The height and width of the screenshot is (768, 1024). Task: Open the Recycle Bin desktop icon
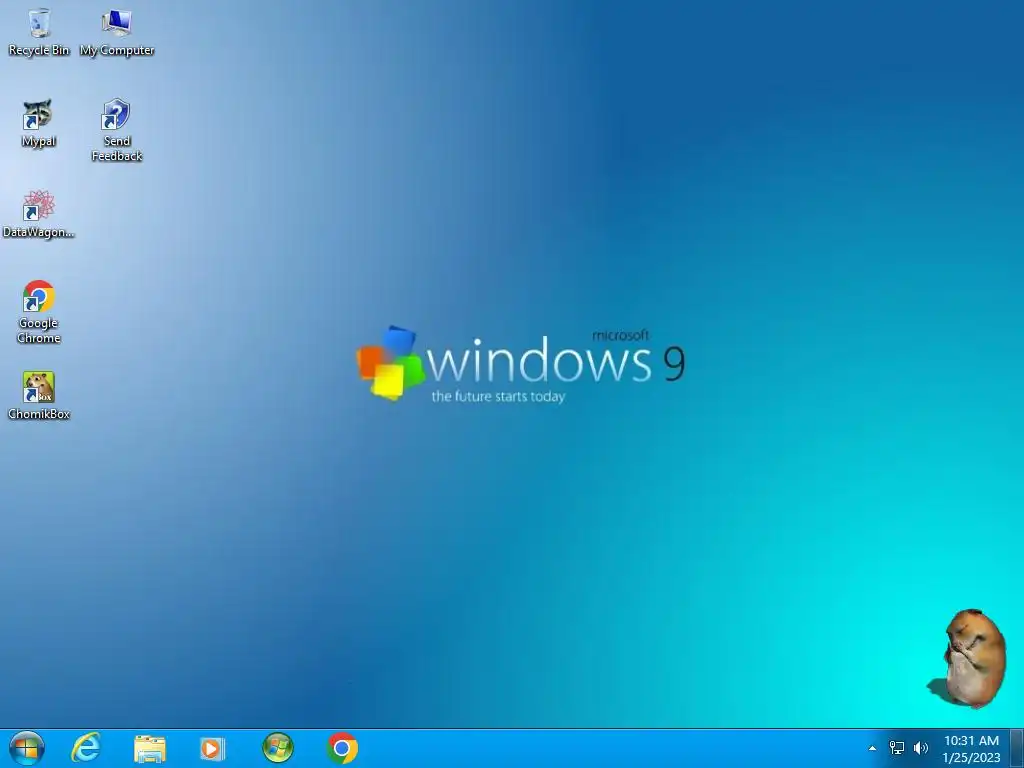tap(39, 32)
